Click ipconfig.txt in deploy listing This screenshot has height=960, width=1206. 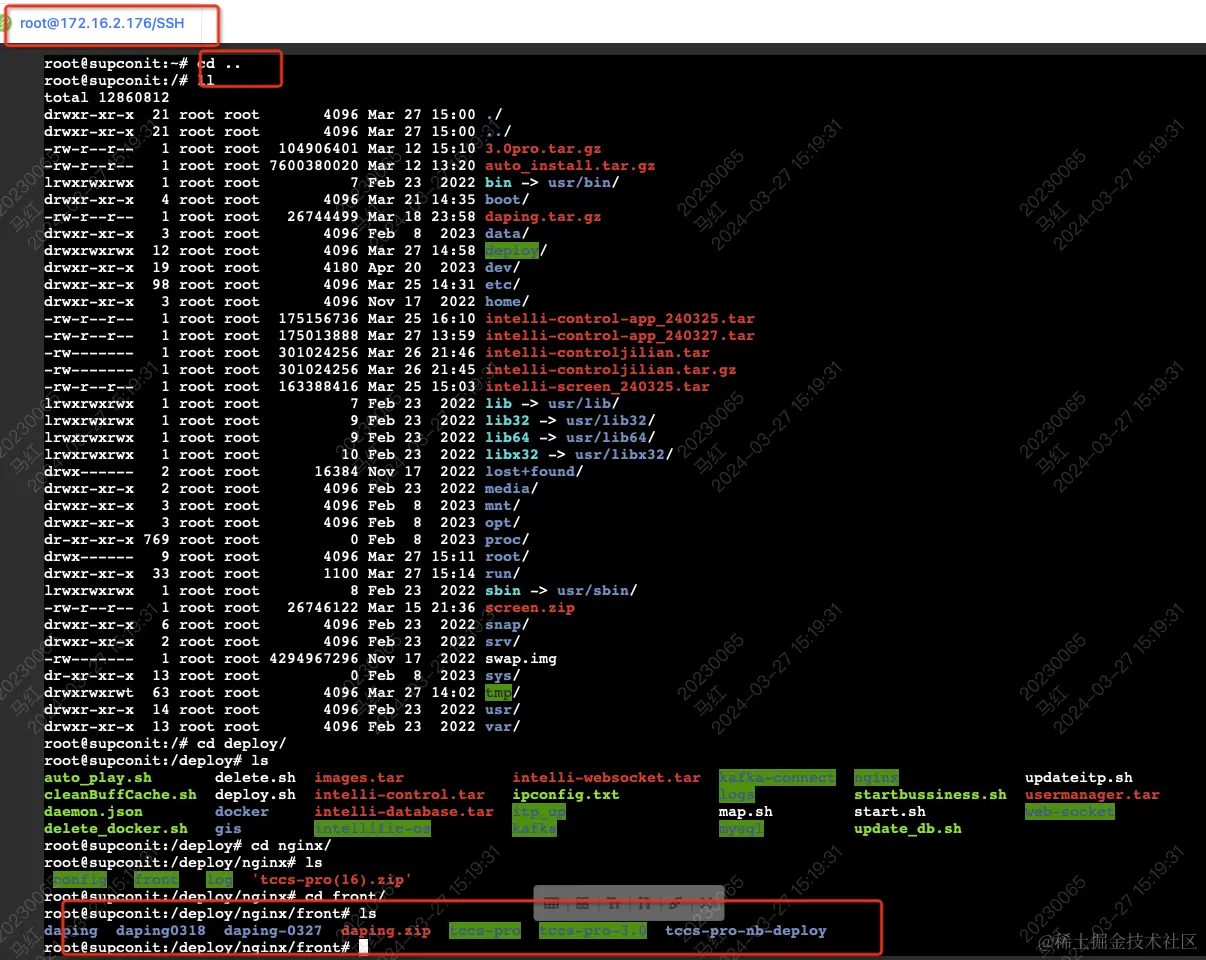[566, 794]
